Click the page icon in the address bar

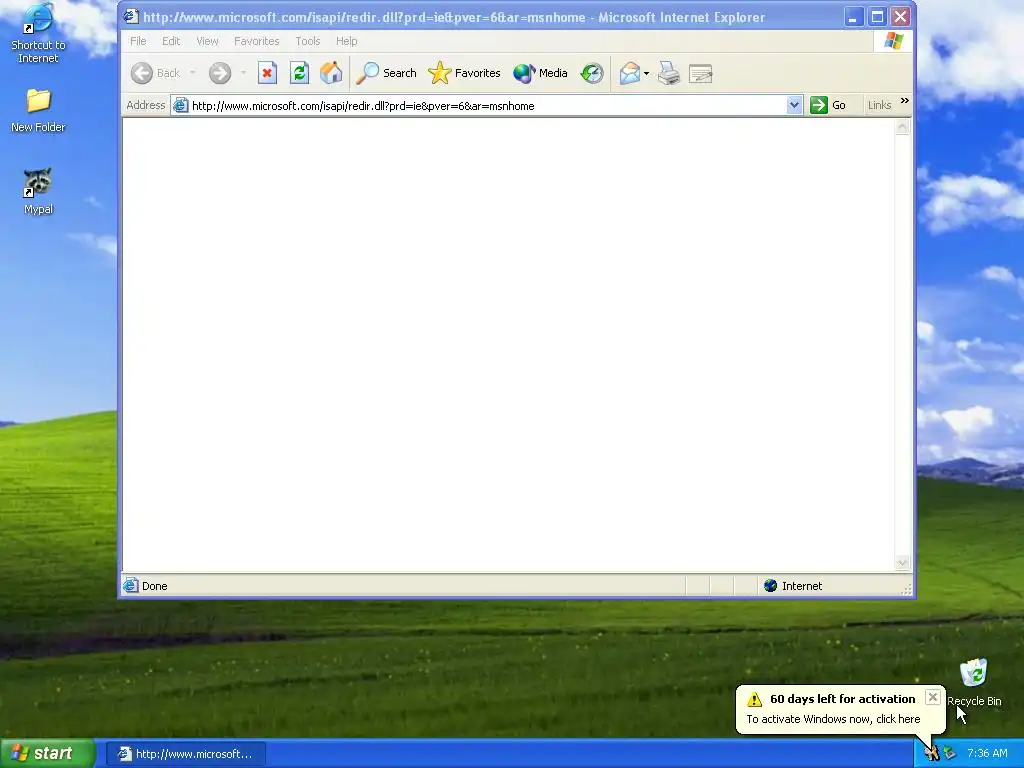pos(181,106)
